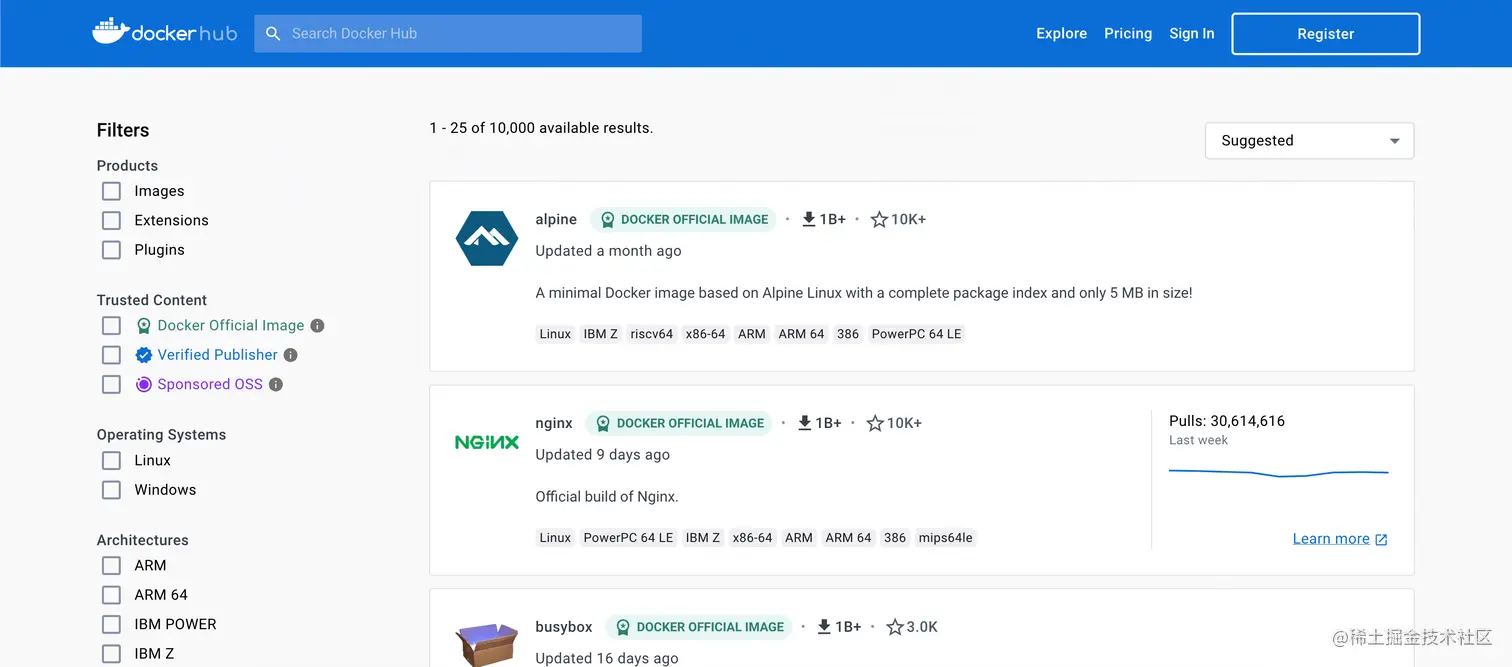
Task: Click alpine's Linux tag
Action: (555, 334)
